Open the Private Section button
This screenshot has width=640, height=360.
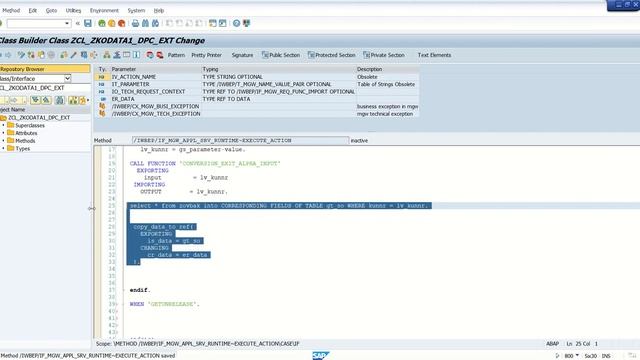click(x=384, y=55)
